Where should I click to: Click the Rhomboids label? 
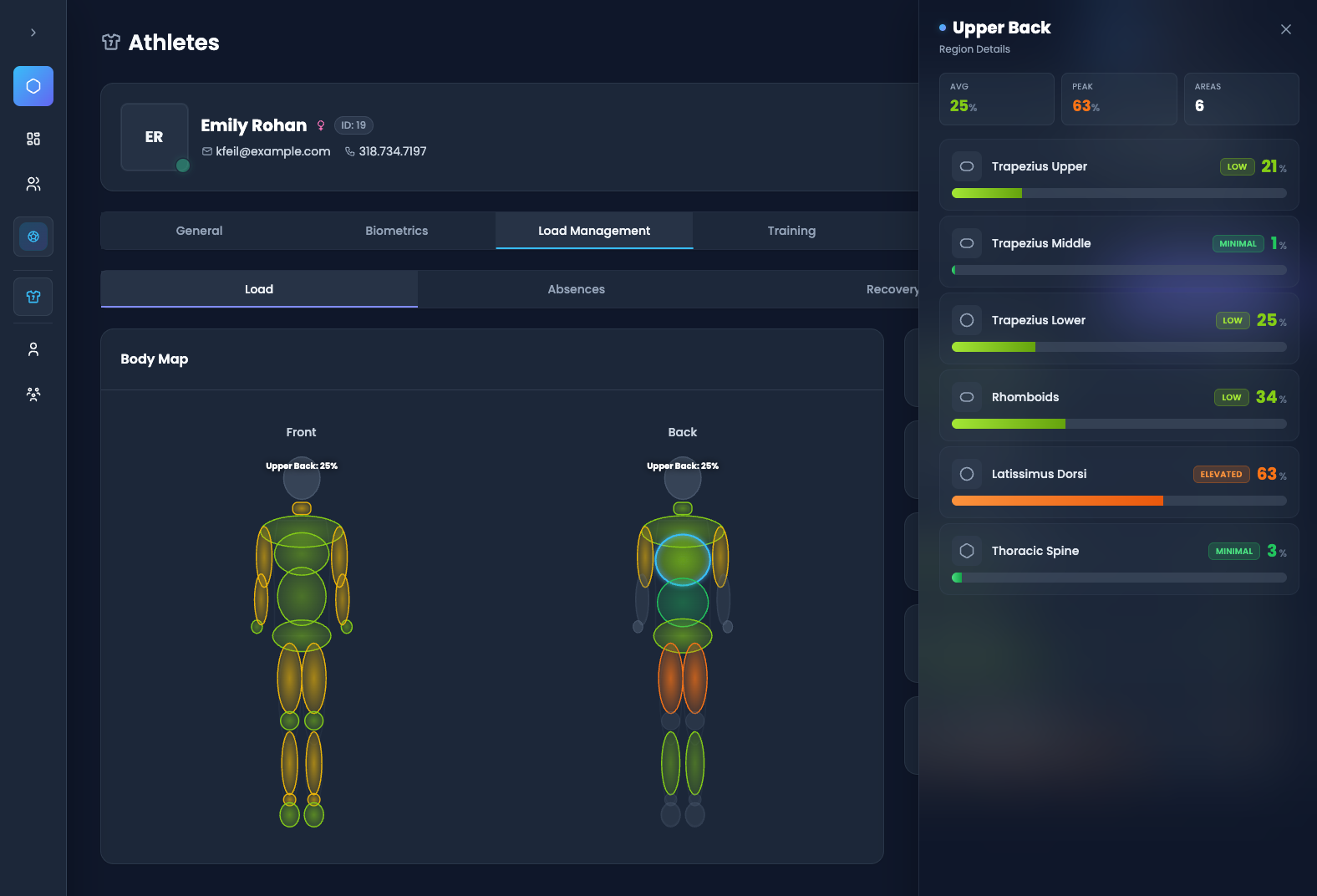[1025, 397]
